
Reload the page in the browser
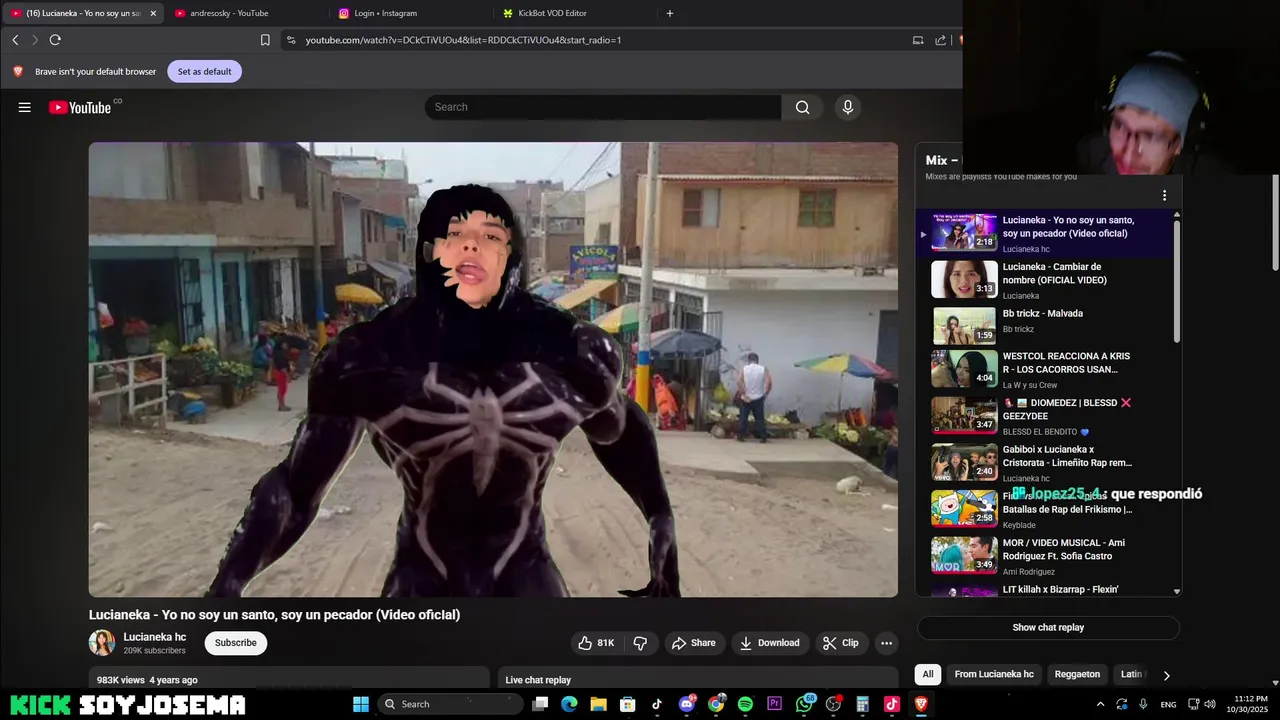point(55,40)
